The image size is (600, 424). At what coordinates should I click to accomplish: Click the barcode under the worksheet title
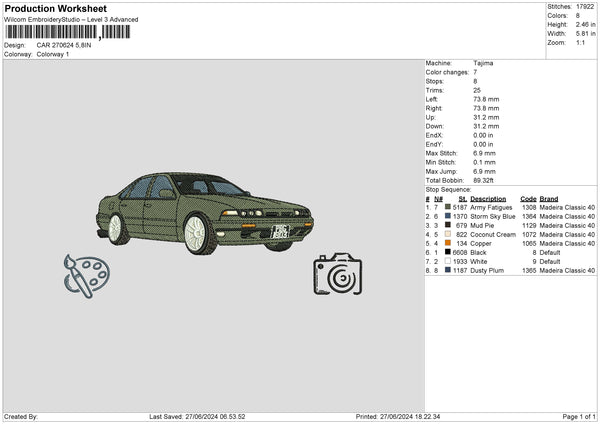click(x=68, y=32)
